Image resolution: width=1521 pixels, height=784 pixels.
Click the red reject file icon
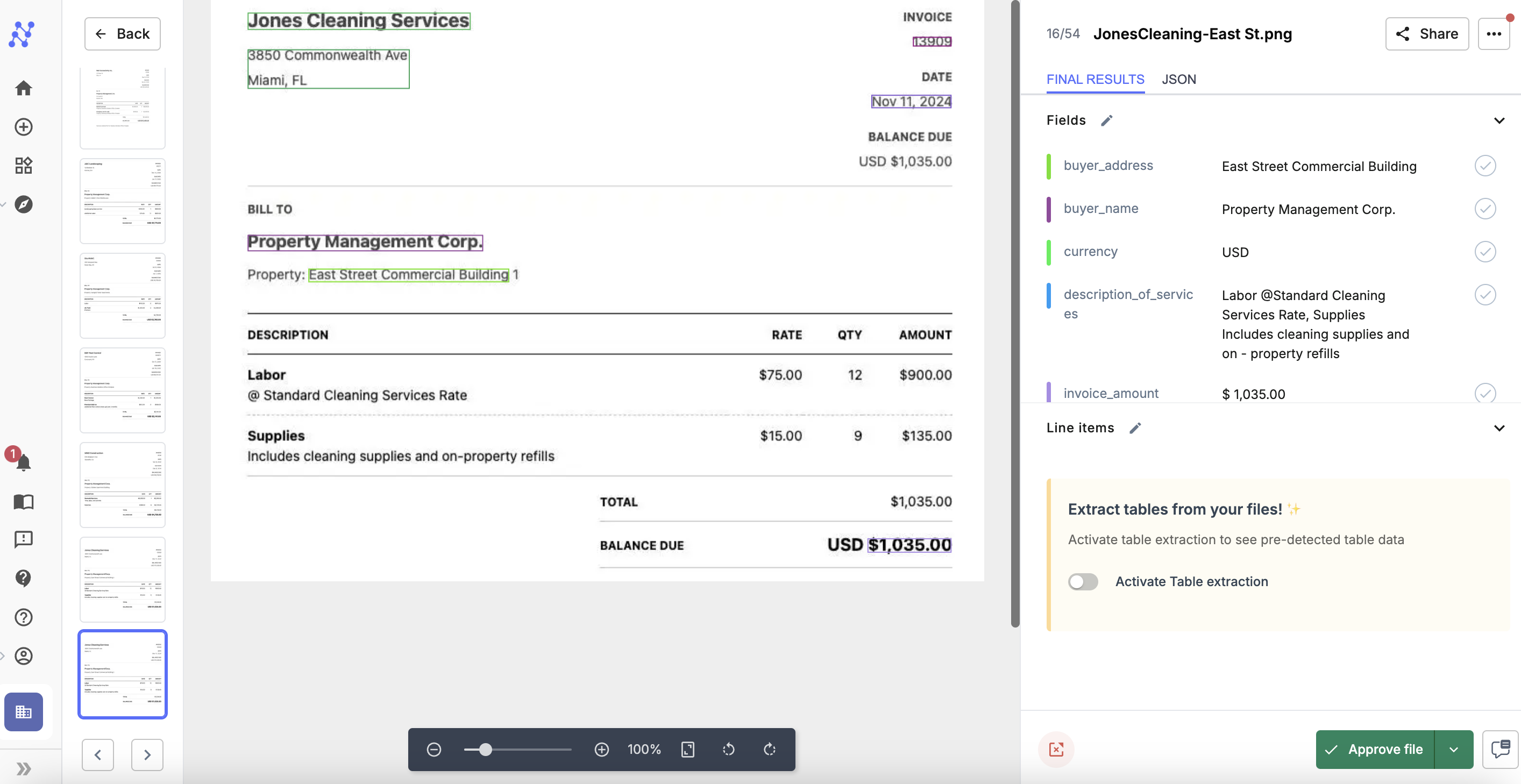tap(1056, 749)
